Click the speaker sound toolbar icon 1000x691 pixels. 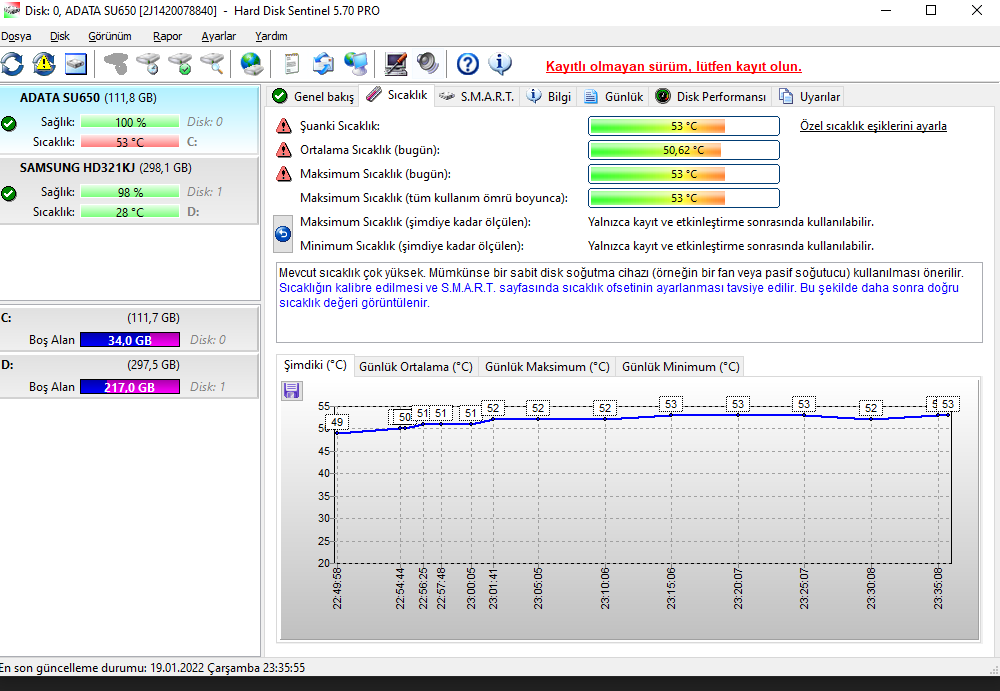coord(428,64)
